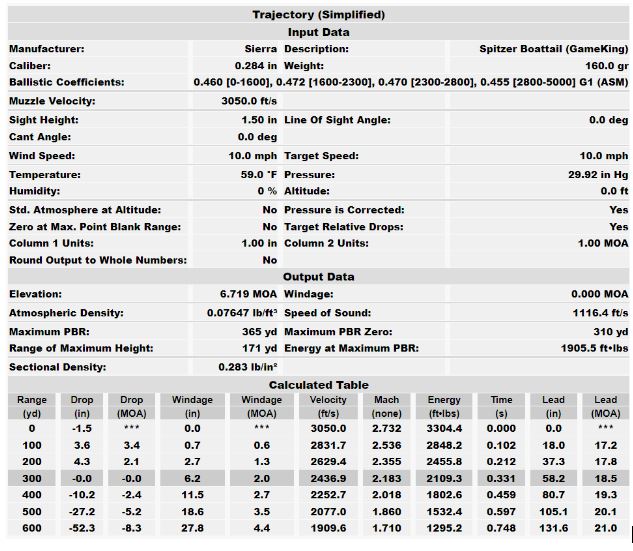Screen dimensions: 633x551
Task: Click drop cell '4.3' in row 200
Action: [x=82, y=462]
